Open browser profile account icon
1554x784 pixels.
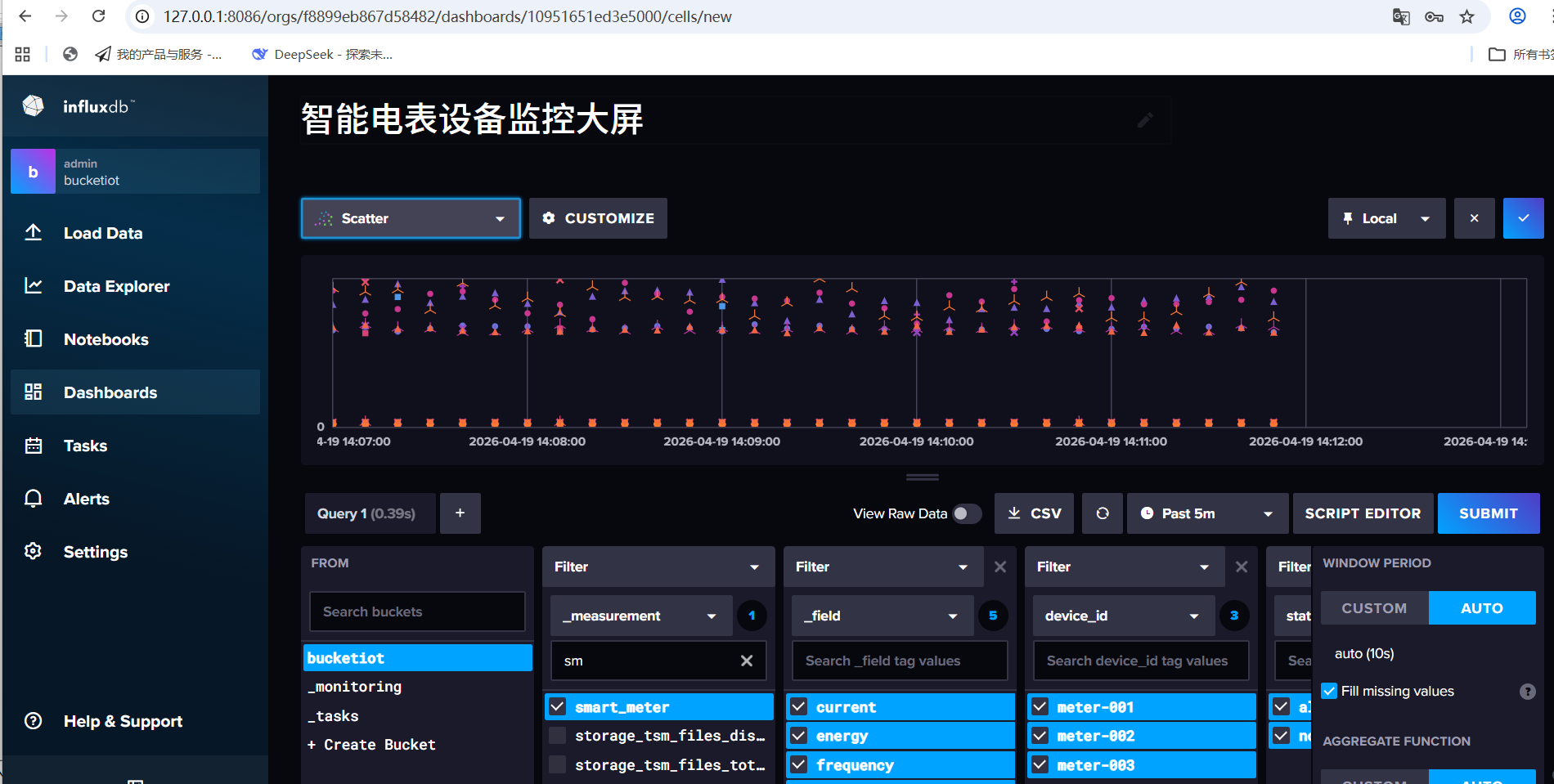1517,16
